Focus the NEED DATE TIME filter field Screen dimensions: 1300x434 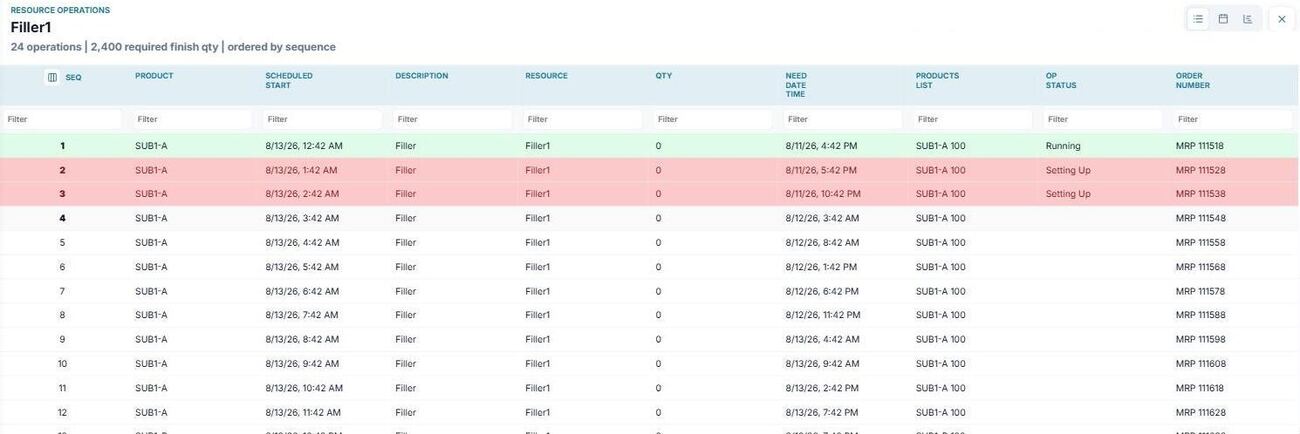pyautogui.click(x=842, y=119)
